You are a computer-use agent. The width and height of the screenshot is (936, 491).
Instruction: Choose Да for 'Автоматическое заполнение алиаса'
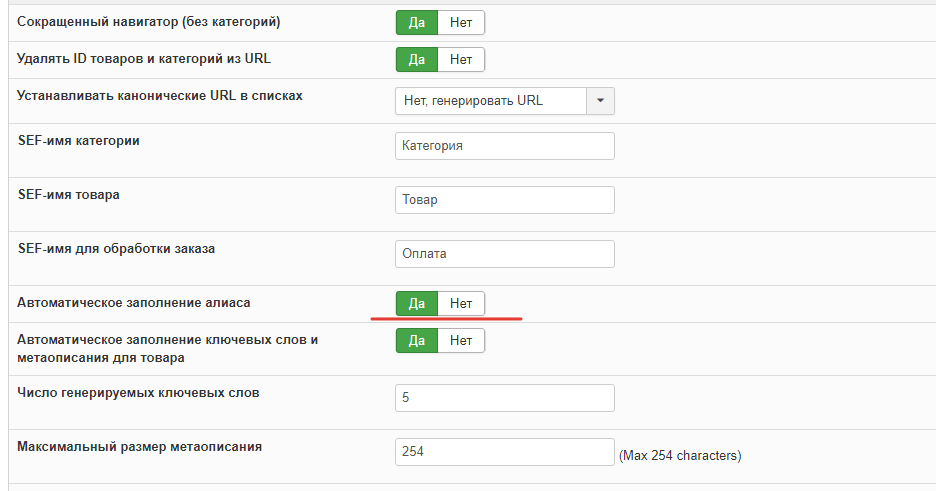click(x=417, y=303)
